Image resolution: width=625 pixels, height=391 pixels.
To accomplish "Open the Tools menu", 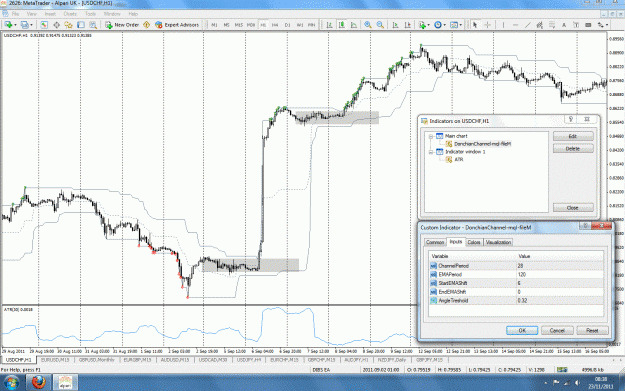I will pyautogui.click(x=90, y=14).
